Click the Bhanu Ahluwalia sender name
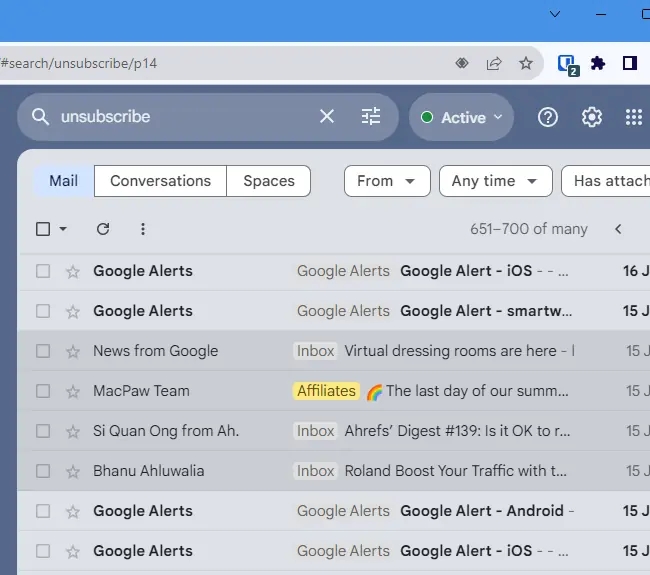The height and width of the screenshot is (575, 650). tap(148, 471)
